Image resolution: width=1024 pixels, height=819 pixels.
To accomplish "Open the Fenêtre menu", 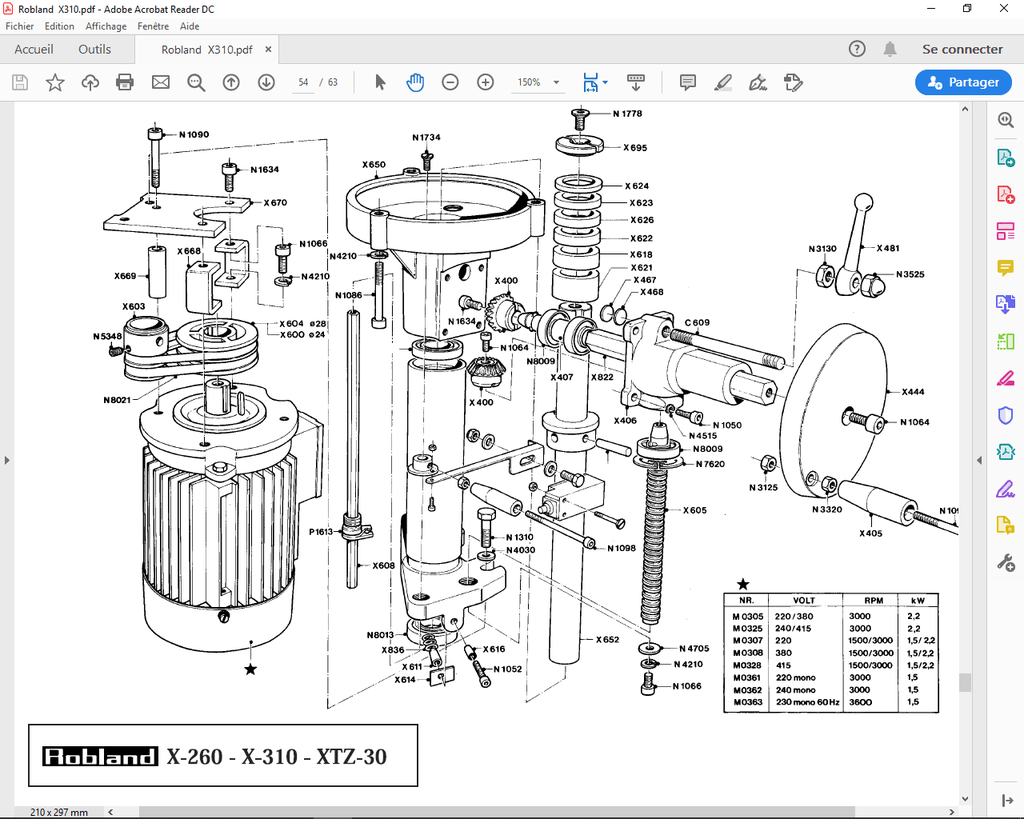I will pos(153,26).
